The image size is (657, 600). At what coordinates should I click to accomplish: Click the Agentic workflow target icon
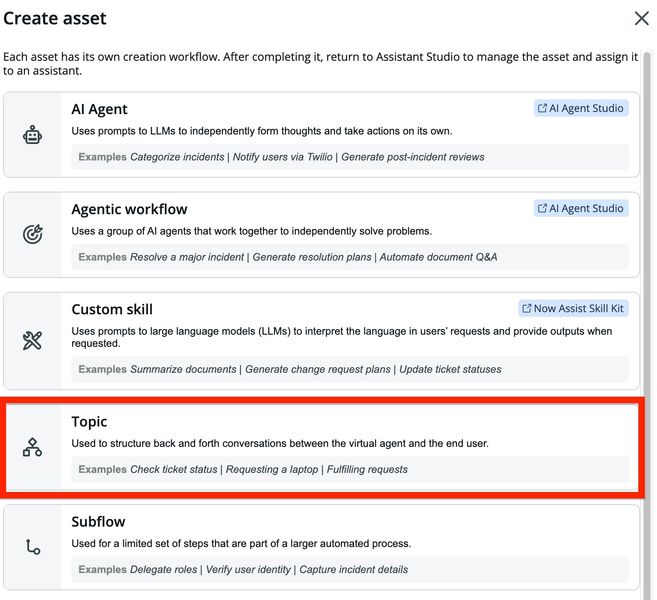tap(33, 235)
